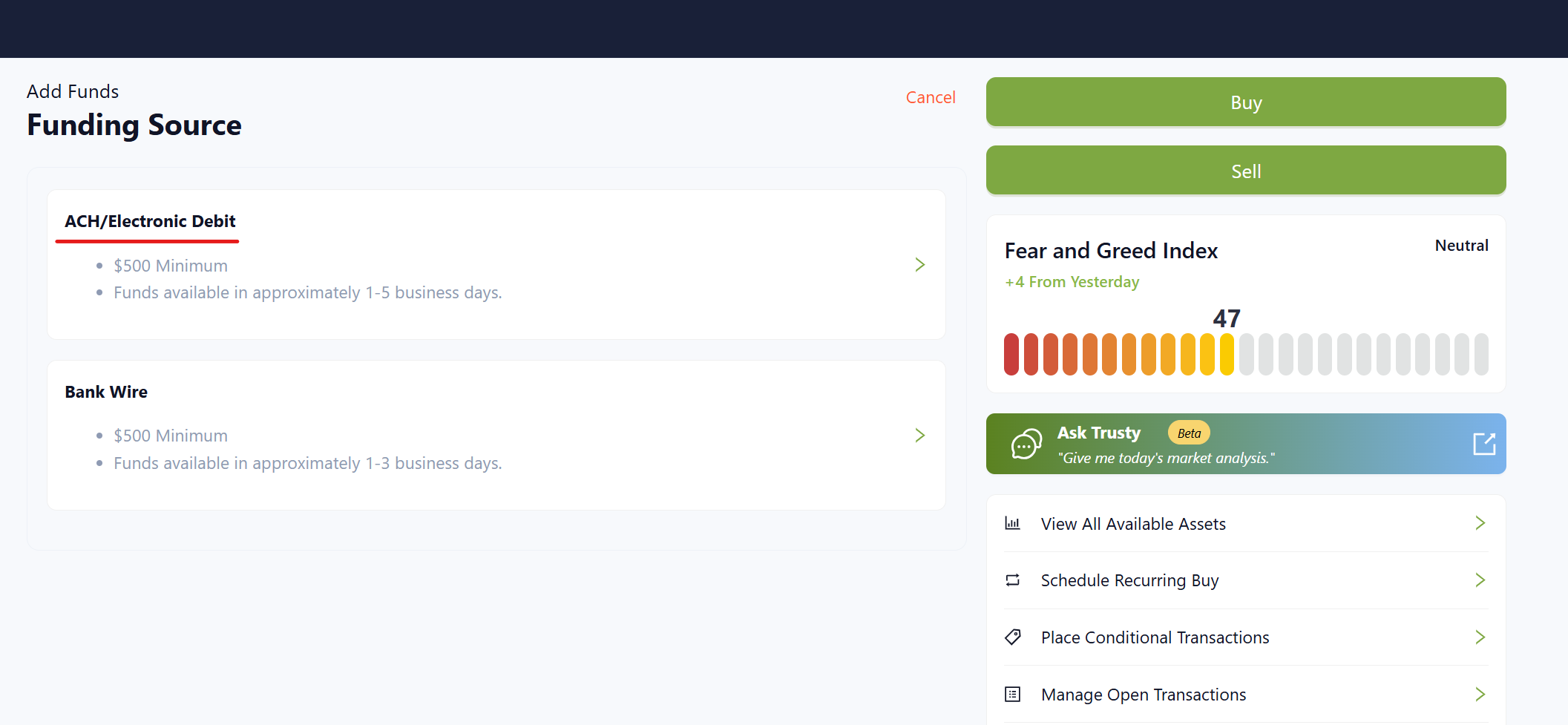This screenshot has height=725, width=1568.
Task: Cancel the Add Funds flow
Action: pos(930,97)
